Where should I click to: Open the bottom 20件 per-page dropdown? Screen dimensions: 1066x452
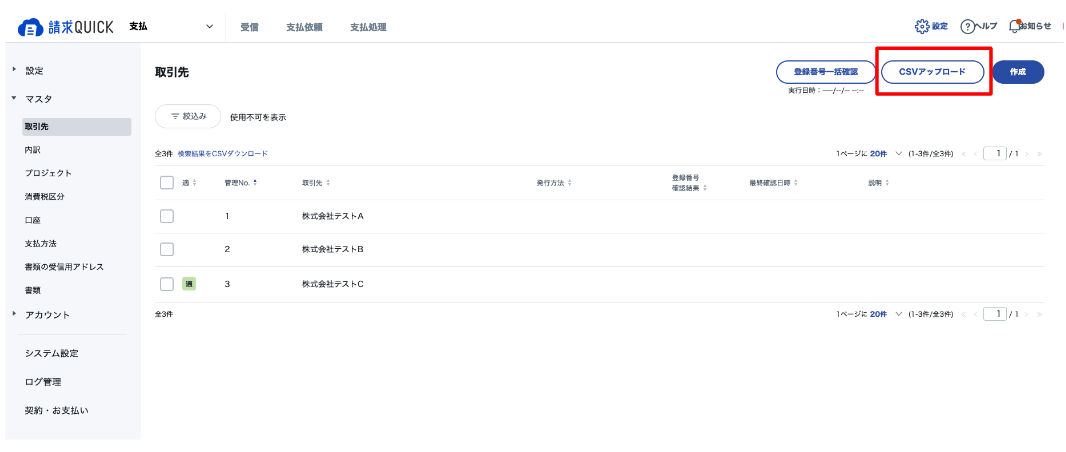[886, 314]
